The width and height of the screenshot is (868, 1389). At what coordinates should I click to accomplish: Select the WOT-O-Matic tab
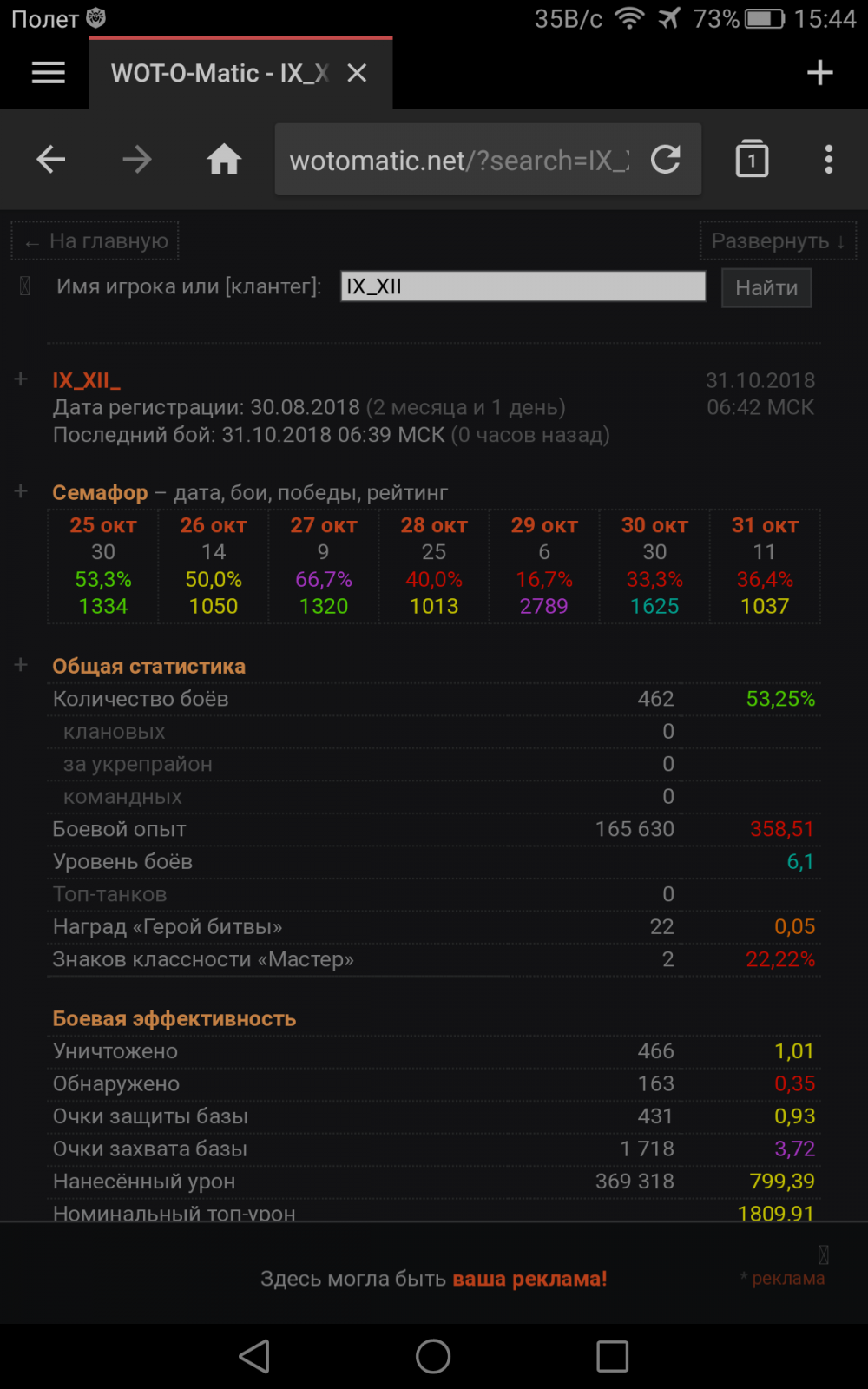point(217,74)
